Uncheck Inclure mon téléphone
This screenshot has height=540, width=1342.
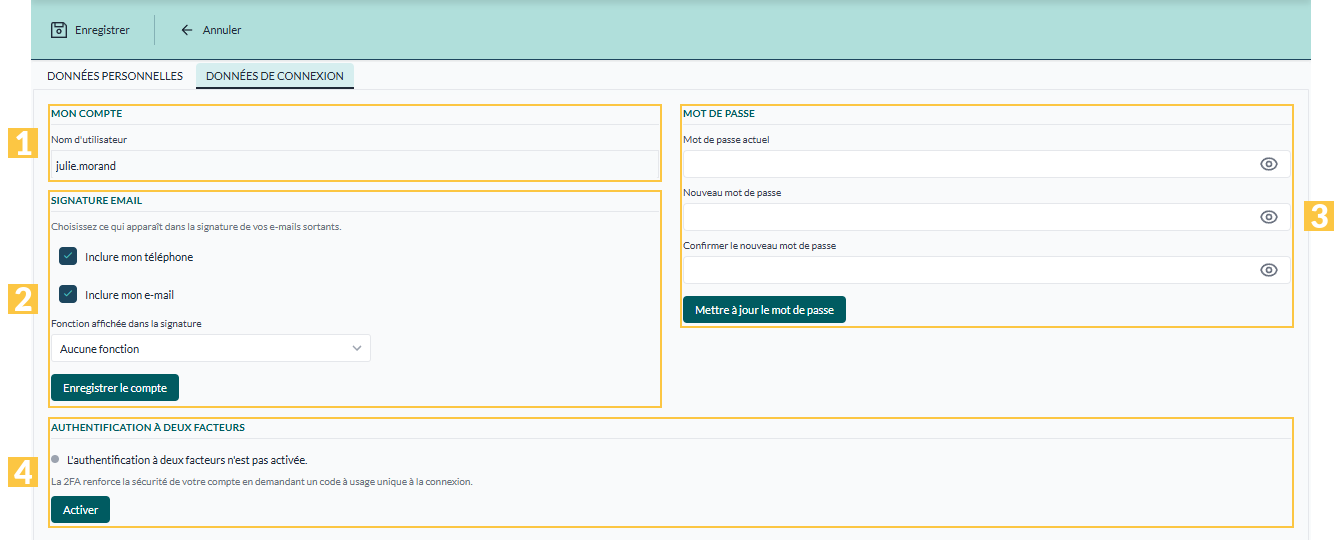tap(68, 257)
